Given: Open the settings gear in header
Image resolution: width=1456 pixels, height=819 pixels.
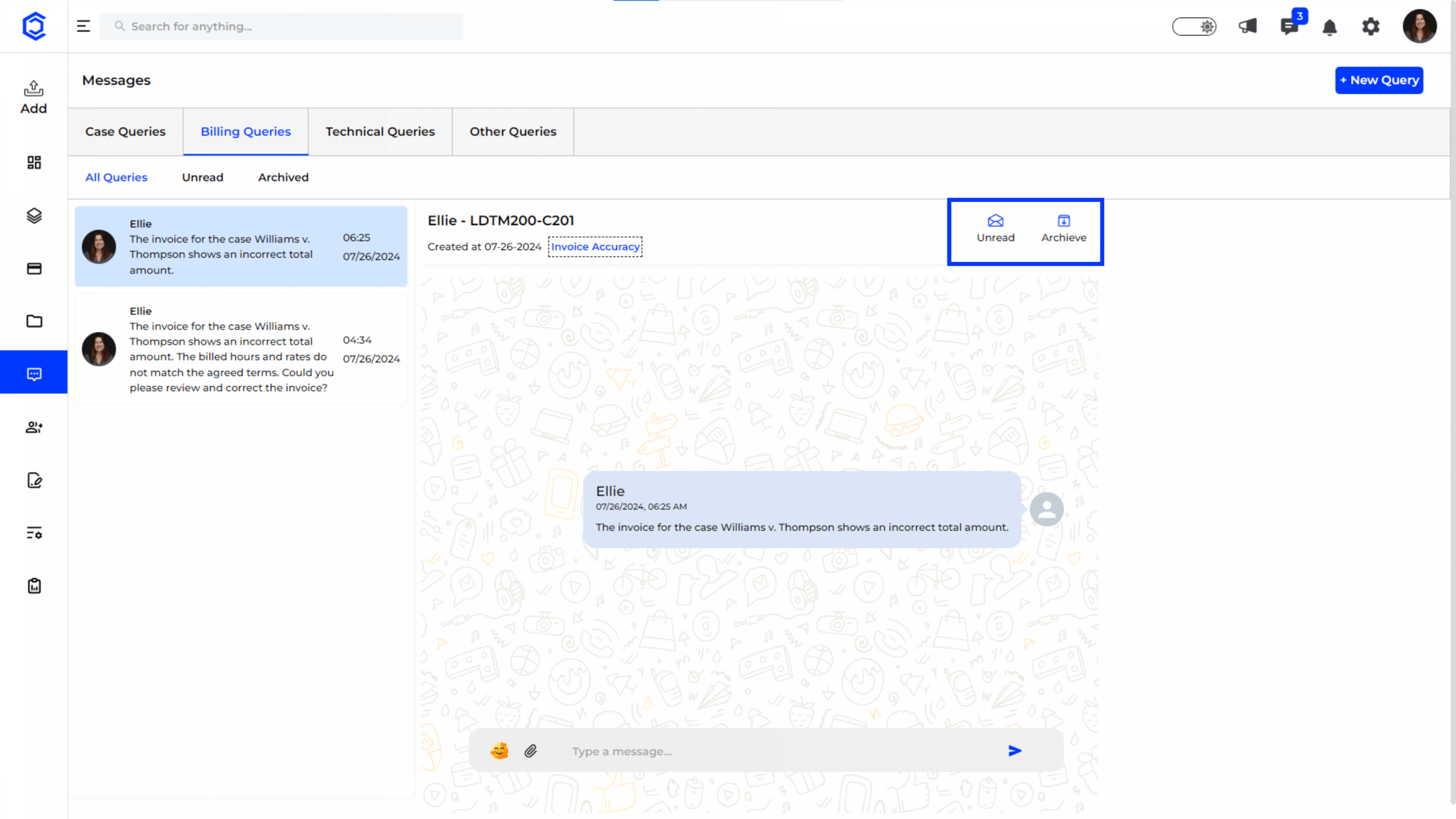Looking at the screenshot, I should [1371, 27].
